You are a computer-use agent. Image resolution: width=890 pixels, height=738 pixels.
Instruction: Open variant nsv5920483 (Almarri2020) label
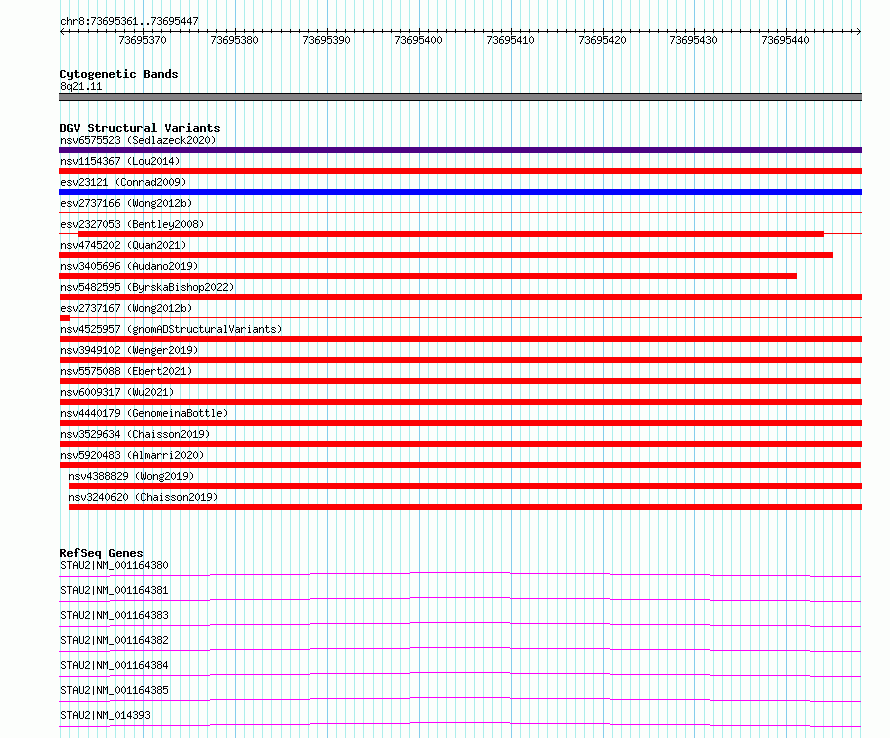132,455
